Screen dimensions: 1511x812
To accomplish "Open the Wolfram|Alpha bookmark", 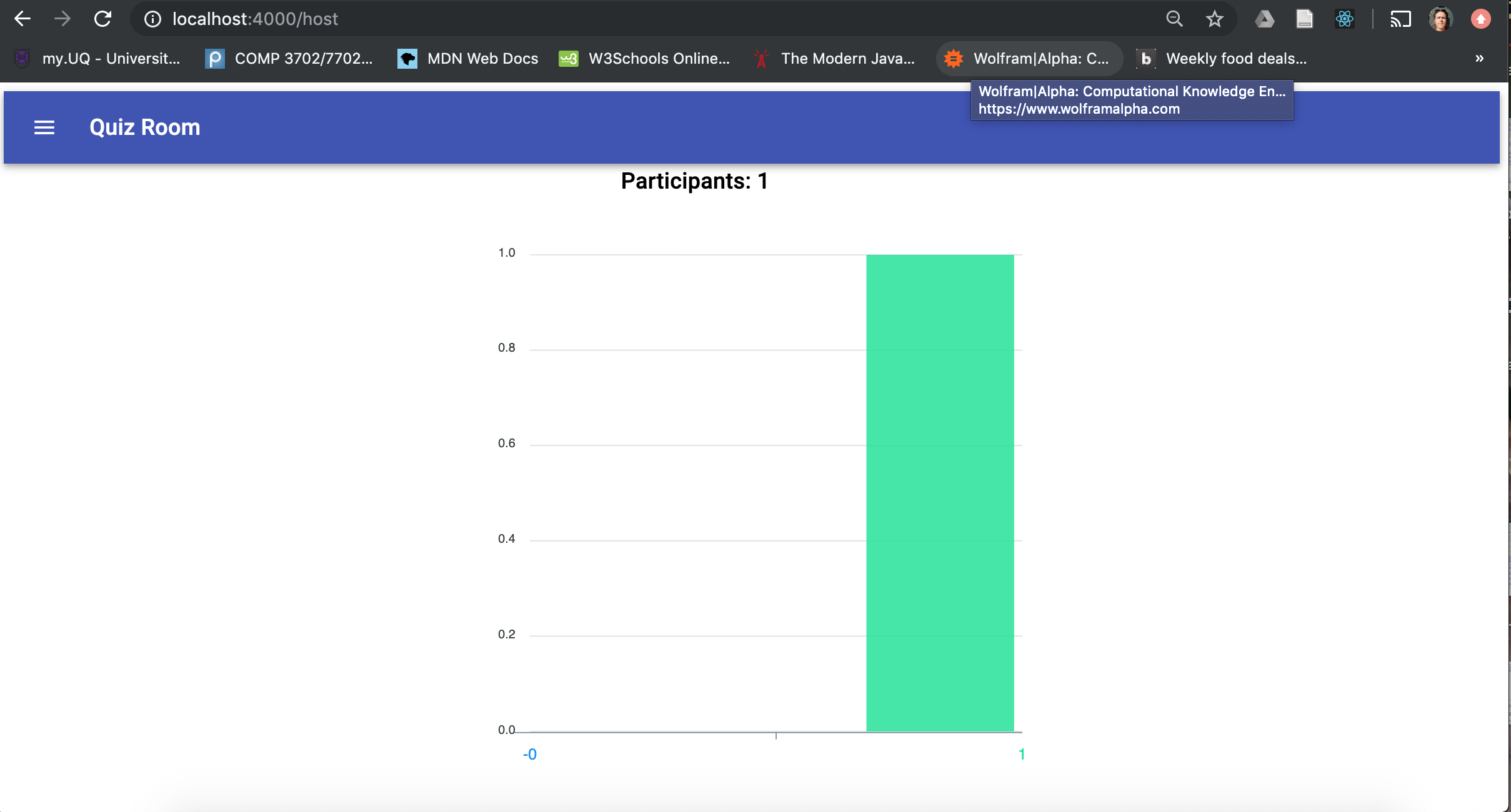I will (x=1028, y=58).
